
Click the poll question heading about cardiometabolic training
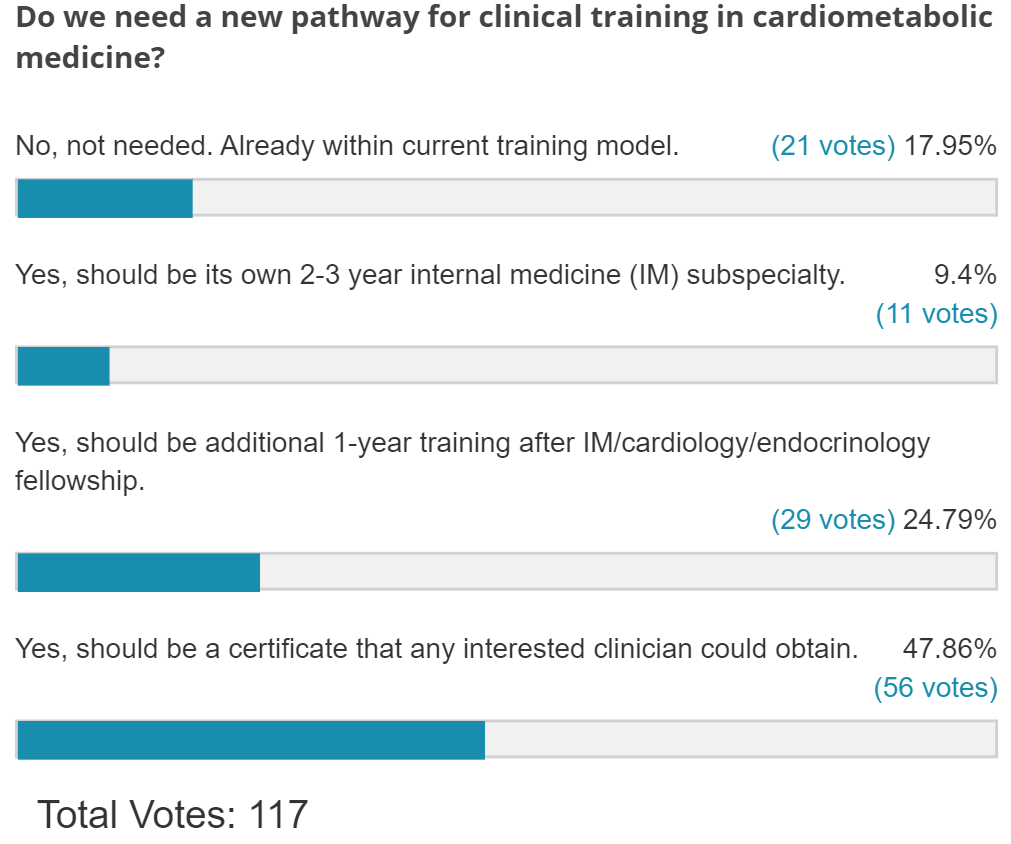coord(504,38)
